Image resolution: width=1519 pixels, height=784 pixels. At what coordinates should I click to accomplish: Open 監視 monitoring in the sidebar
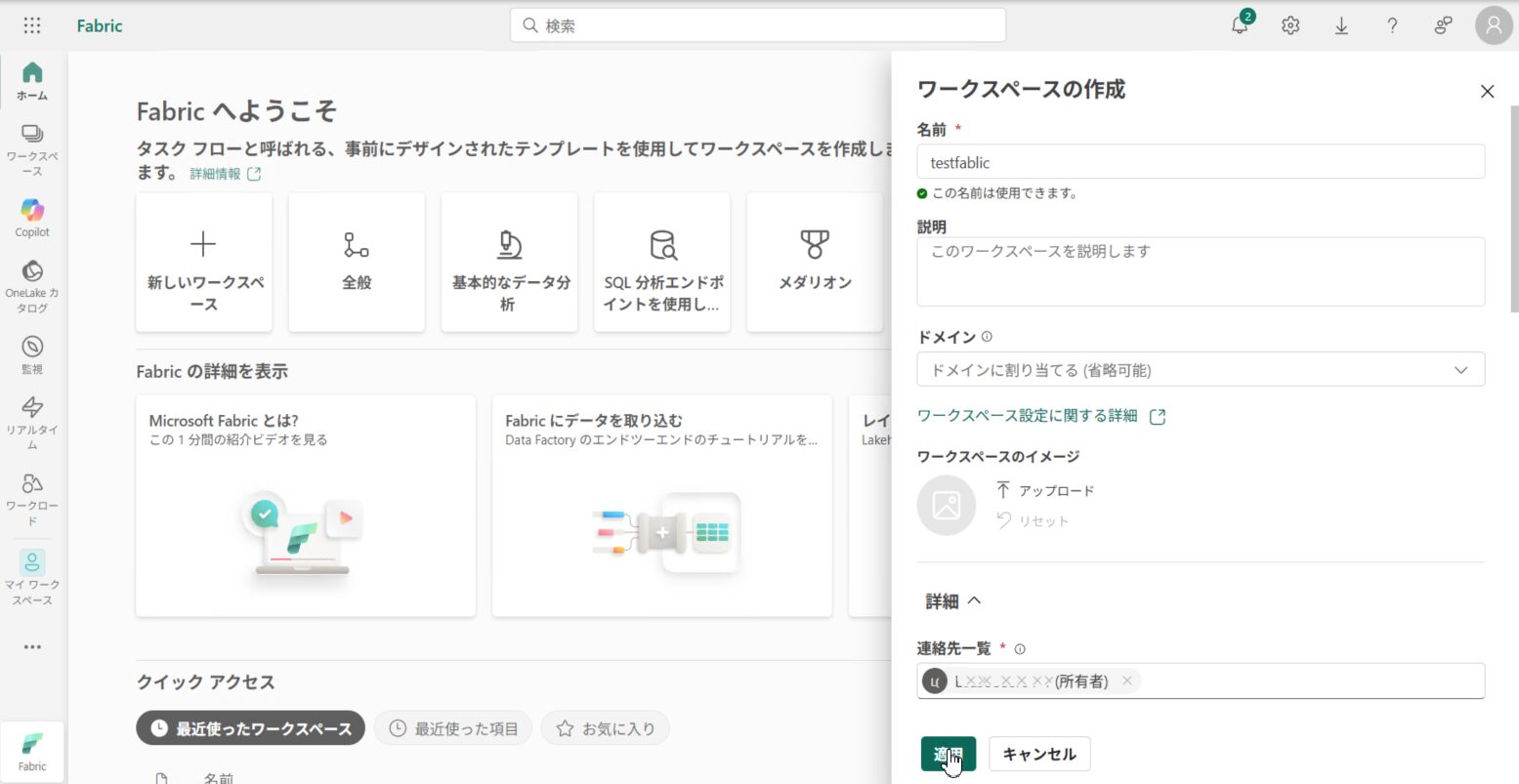pyautogui.click(x=32, y=354)
